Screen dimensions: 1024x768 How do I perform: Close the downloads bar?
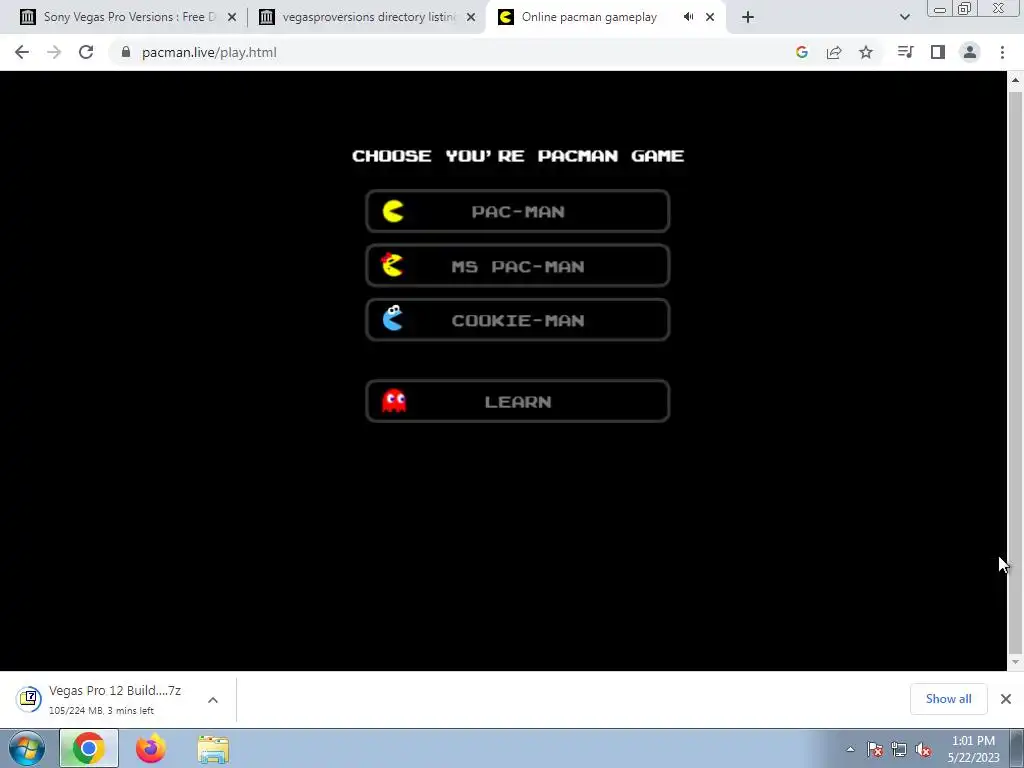pyautogui.click(x=1006, y=699)
